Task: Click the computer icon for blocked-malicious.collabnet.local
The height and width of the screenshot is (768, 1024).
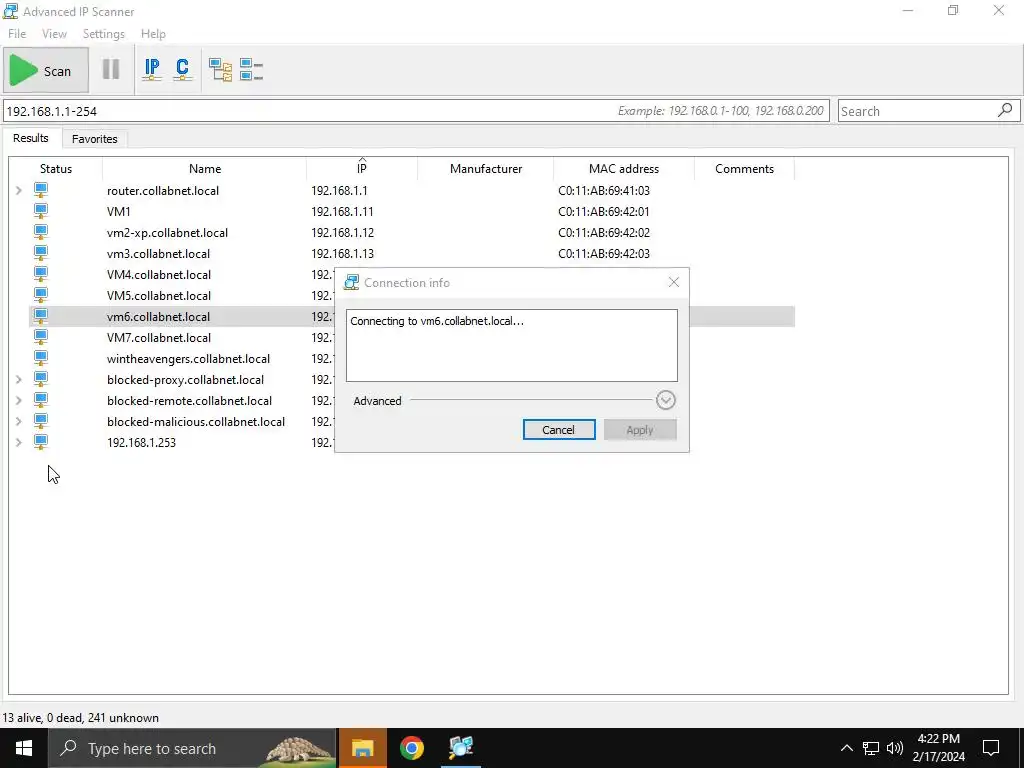Action: [40, 421]
